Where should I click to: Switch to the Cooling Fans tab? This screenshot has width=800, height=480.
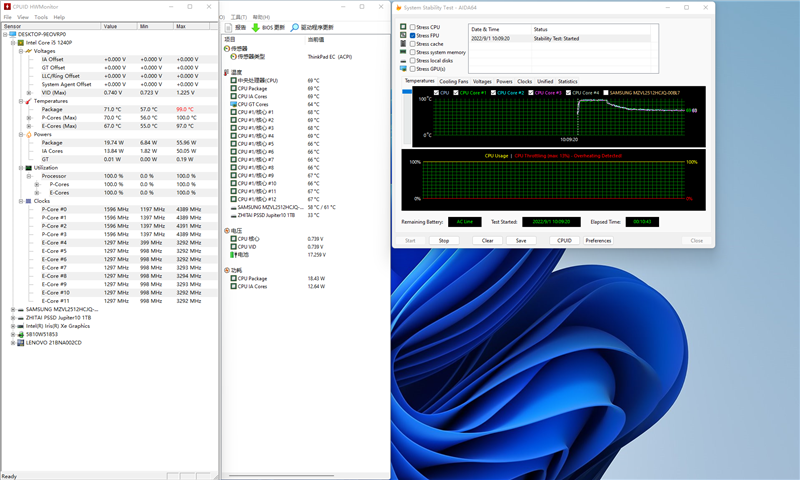[454, 81]
